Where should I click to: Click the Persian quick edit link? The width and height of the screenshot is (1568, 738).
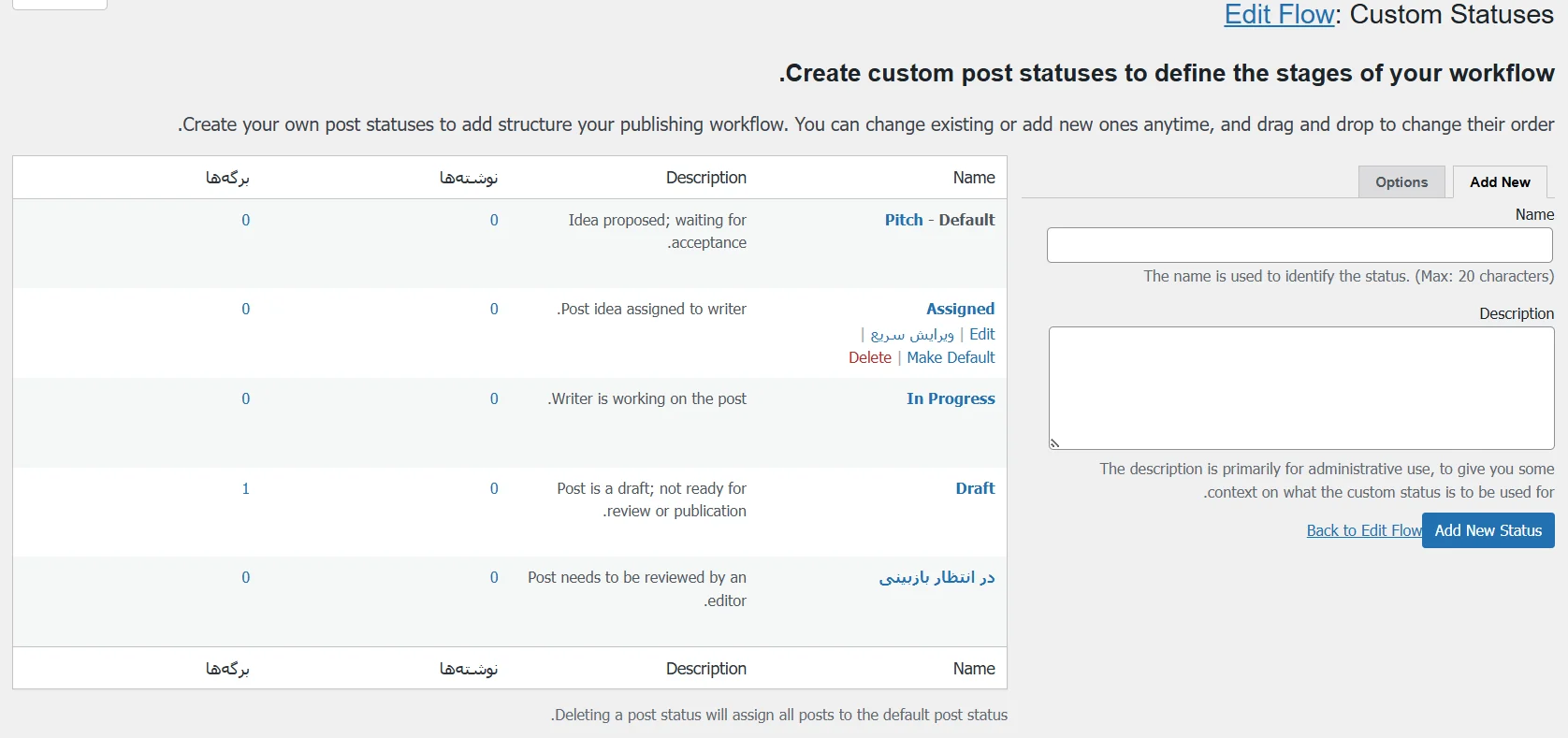tap(912, 334)
